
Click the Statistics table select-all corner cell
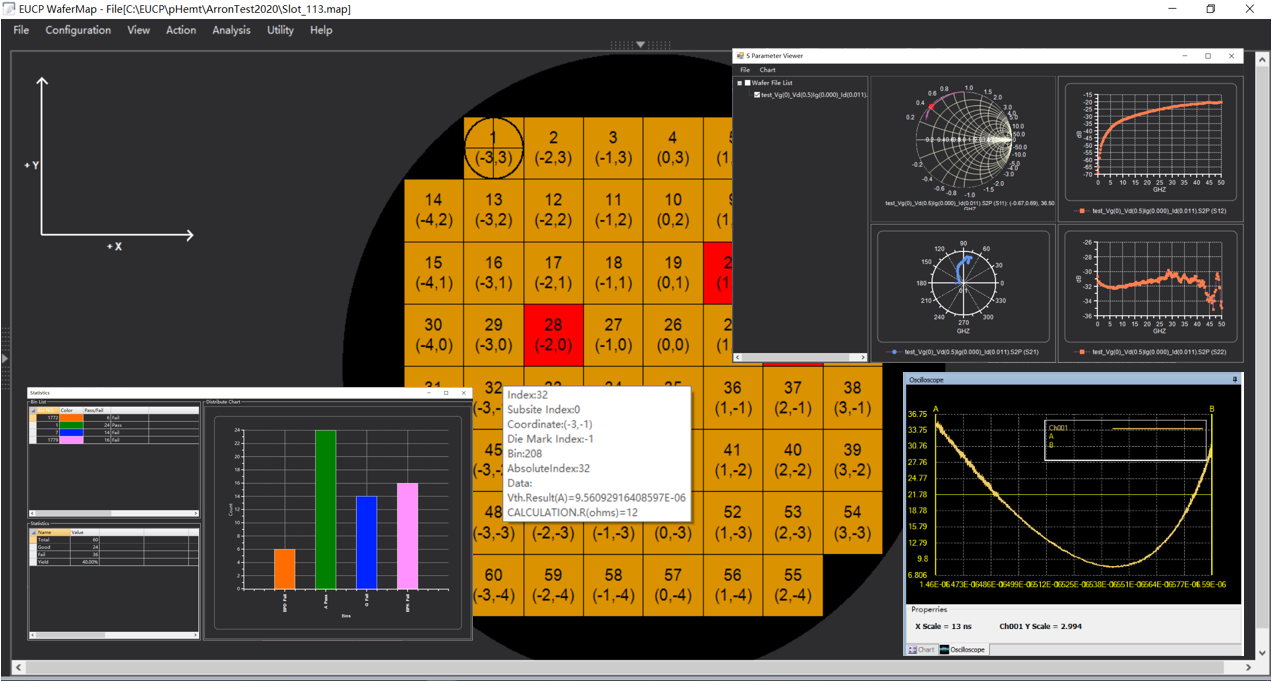(33, 532)
